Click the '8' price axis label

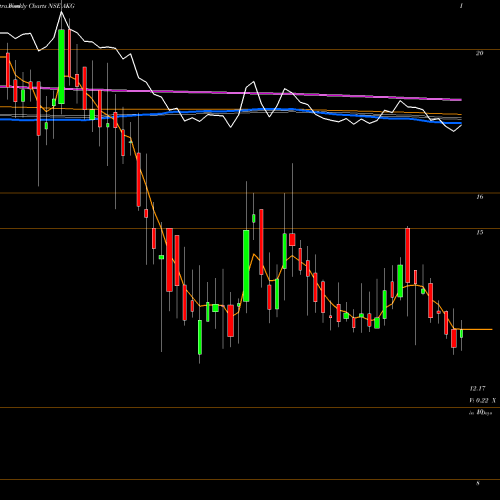(478, 483)
